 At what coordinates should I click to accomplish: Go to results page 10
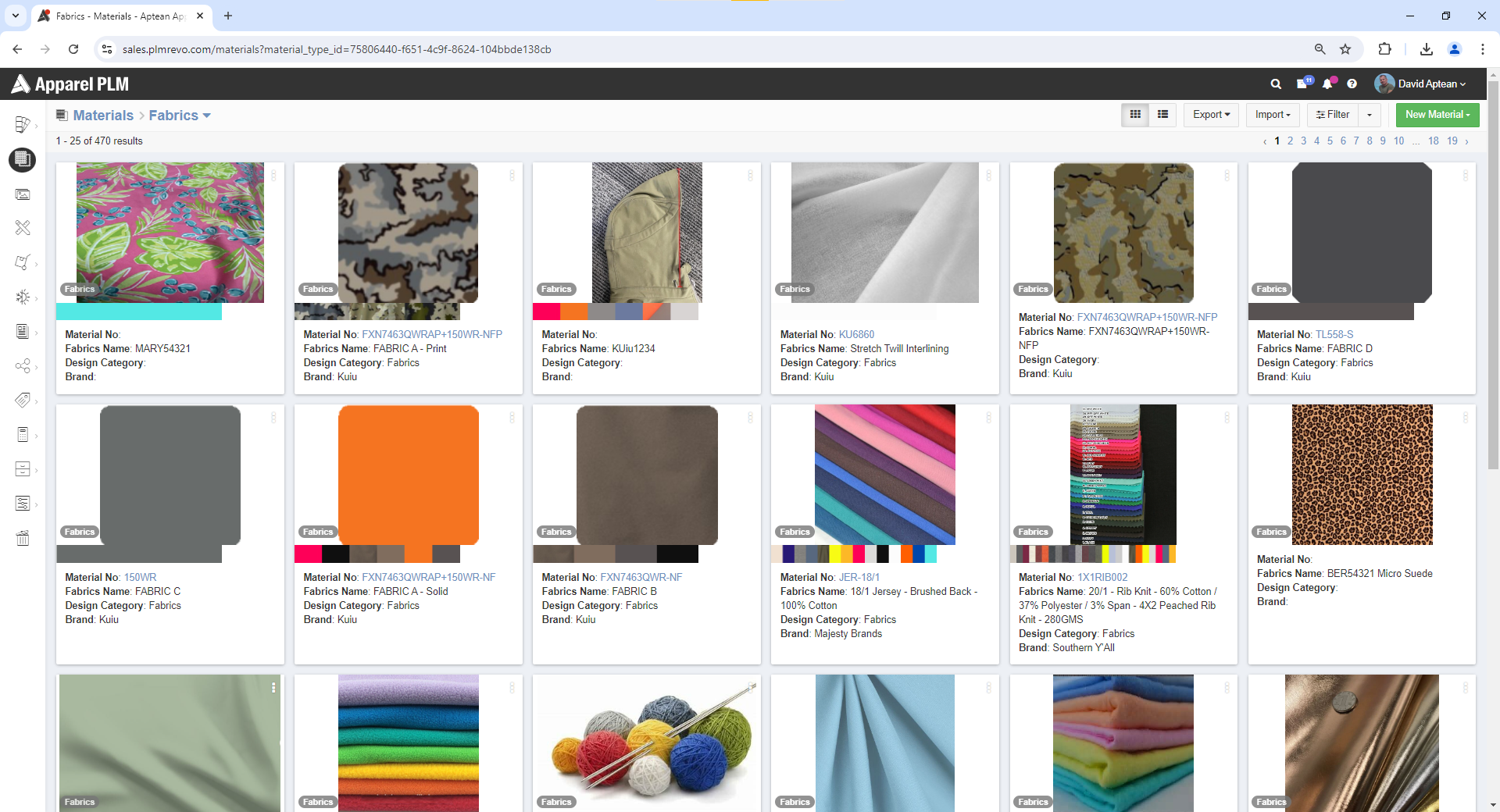[1398, 141]
